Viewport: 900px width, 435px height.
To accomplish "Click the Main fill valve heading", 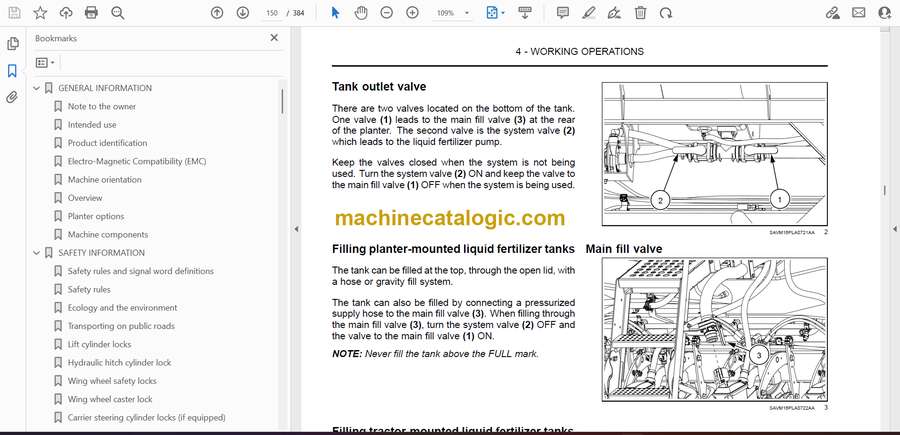I will point(624,249).
